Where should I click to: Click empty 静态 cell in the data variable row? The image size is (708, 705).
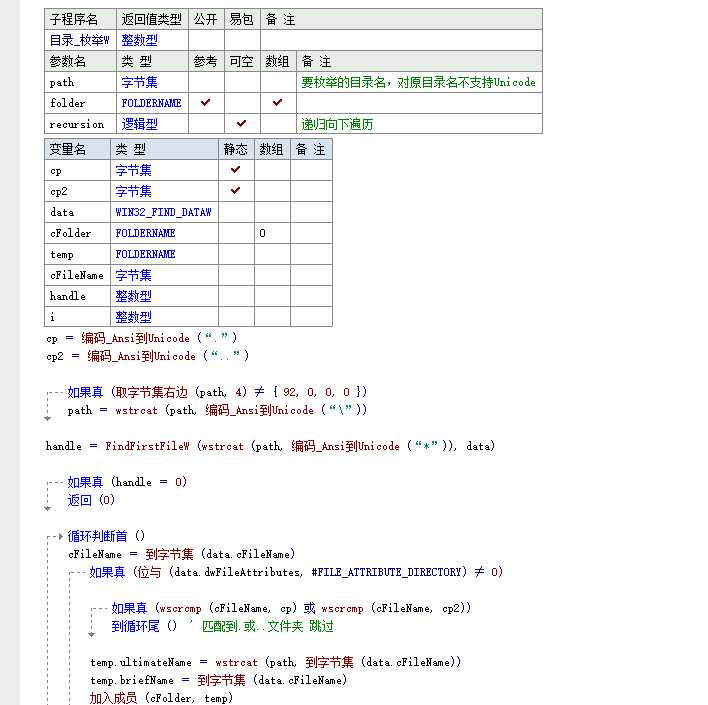(237, 212)
